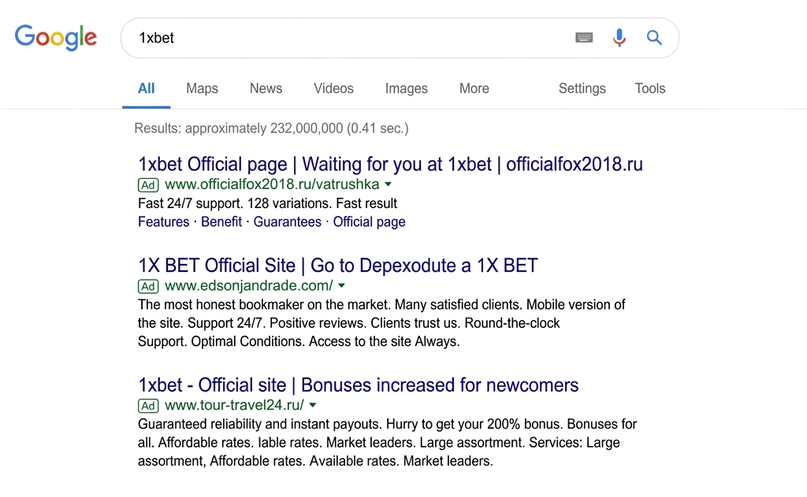Open the 'Bonuses increased for newcomers' result
This screenshot has height=497, width=807.
(358, 385)
